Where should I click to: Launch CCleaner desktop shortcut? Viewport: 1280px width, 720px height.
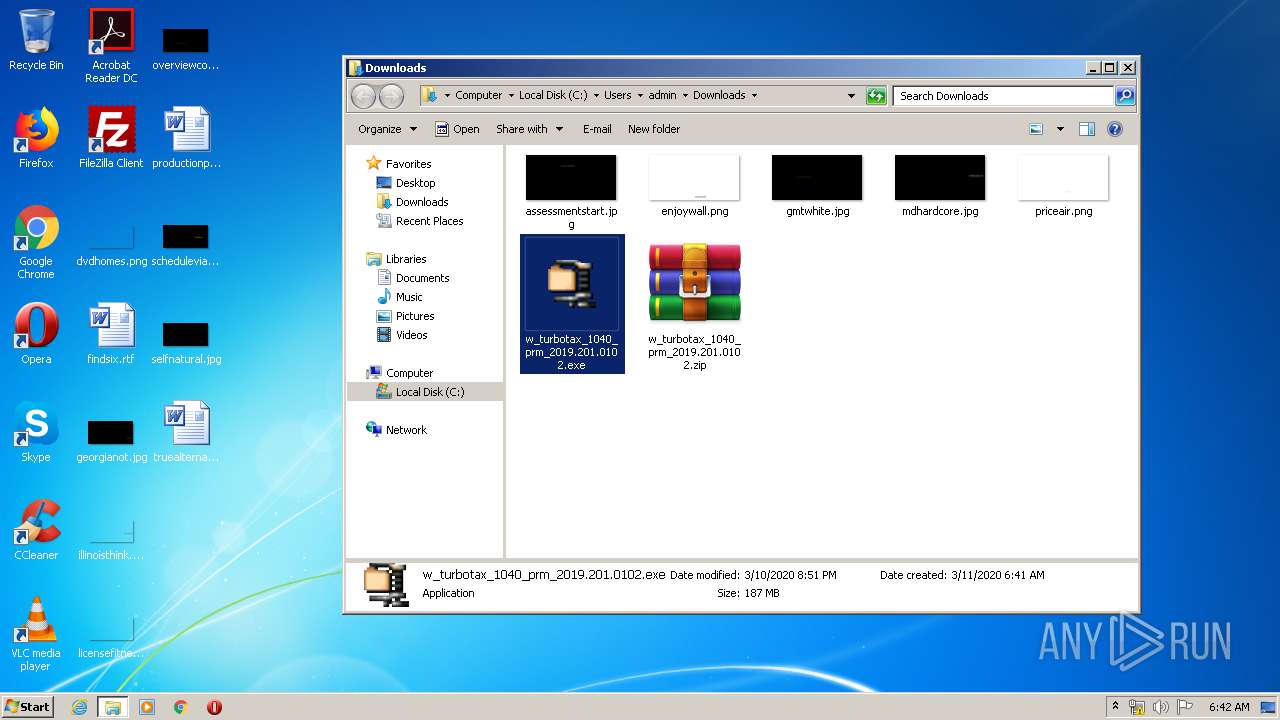point(36,530)
